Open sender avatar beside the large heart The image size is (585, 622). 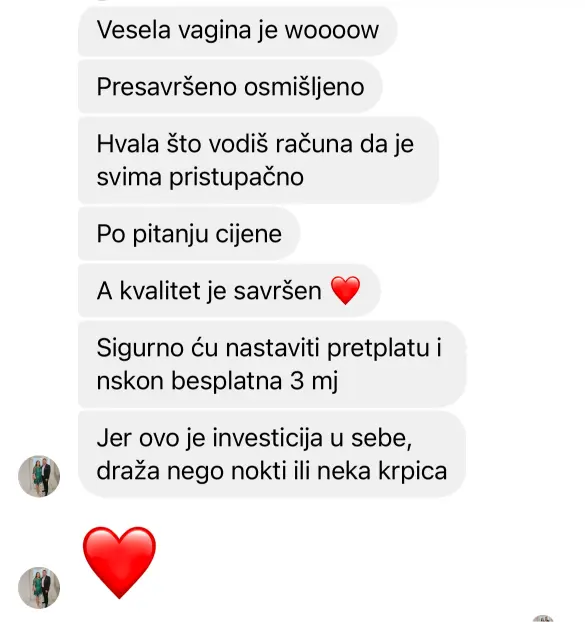[x=39, y=587]
